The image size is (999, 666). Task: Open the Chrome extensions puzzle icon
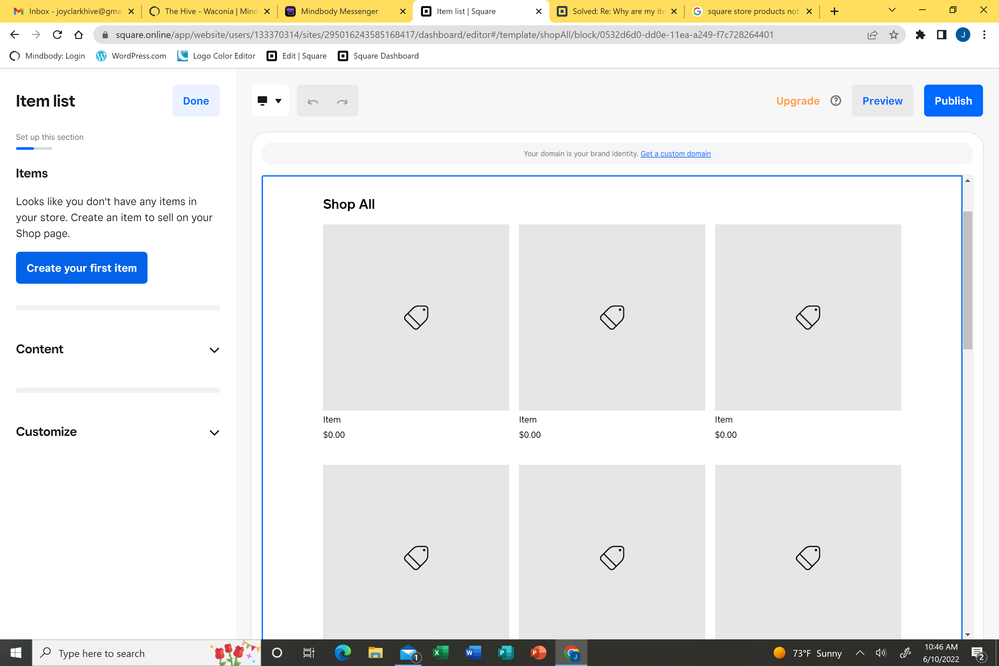click(920, 34)
